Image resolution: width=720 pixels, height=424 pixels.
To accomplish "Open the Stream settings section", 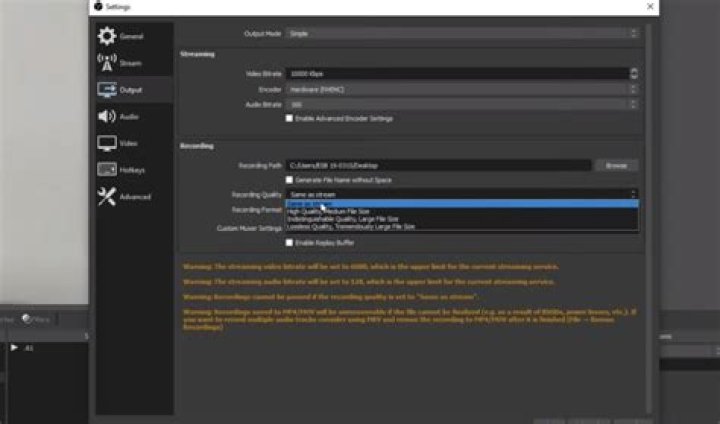I will coord(134,63).
